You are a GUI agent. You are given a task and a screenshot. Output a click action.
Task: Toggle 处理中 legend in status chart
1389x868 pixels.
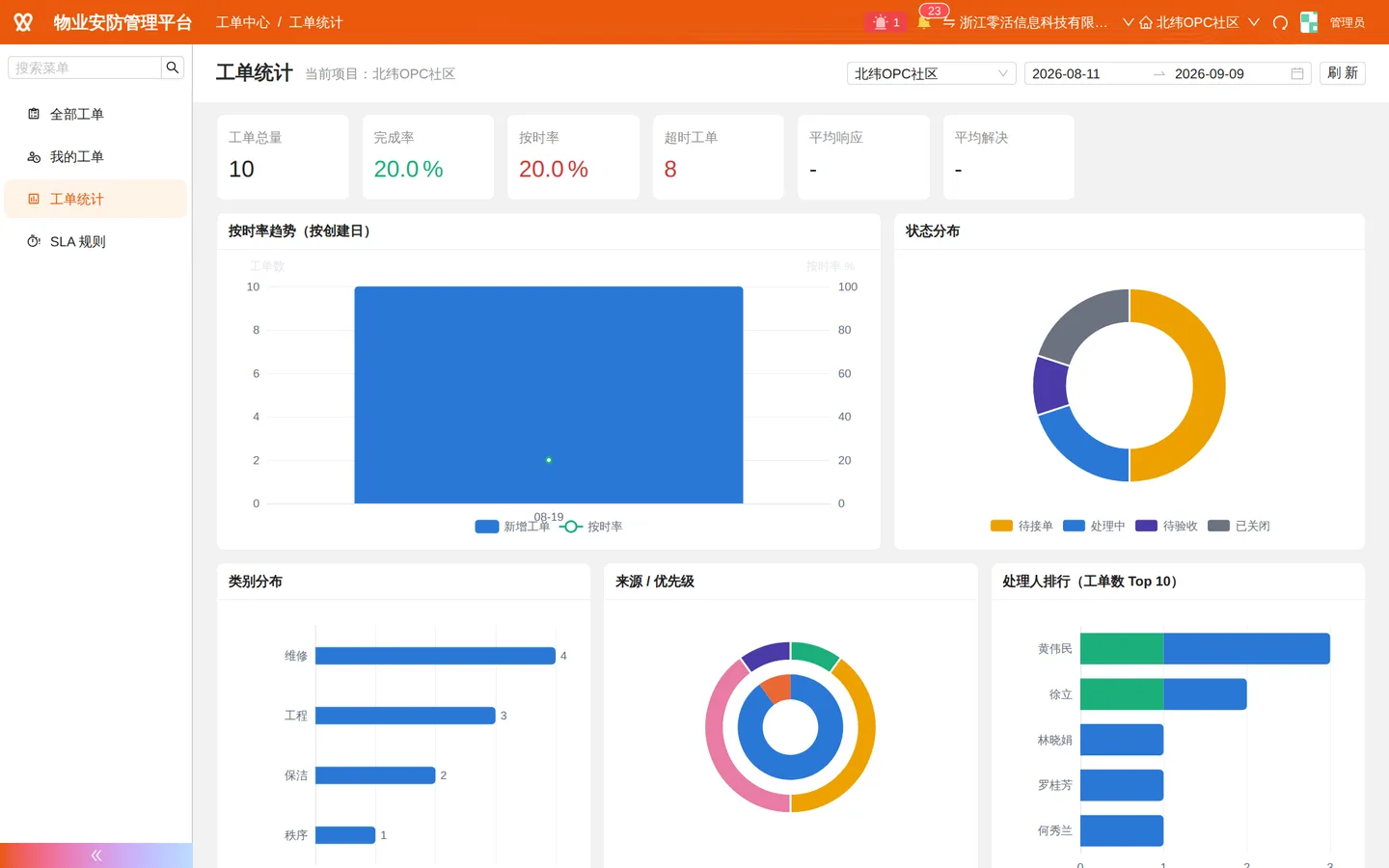click(1094, 526)
